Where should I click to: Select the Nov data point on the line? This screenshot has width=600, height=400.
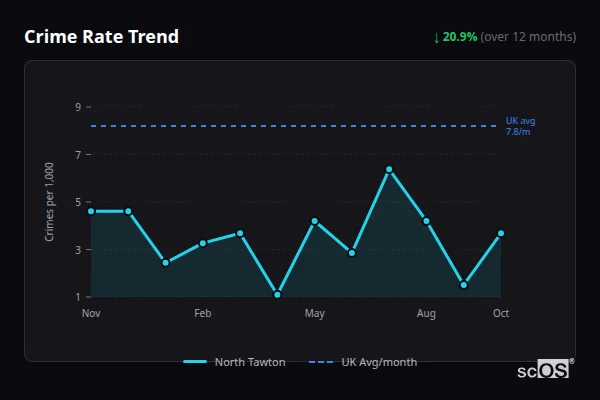click(x=91, y=211)
